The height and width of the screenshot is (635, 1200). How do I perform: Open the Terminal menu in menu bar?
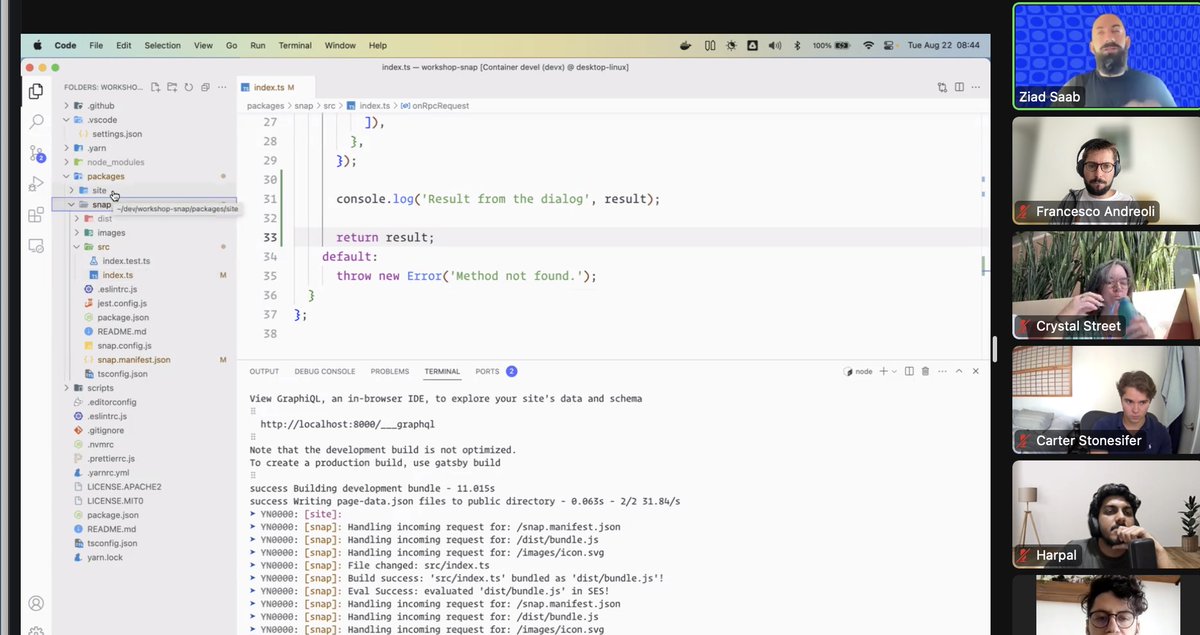(295, 45)
